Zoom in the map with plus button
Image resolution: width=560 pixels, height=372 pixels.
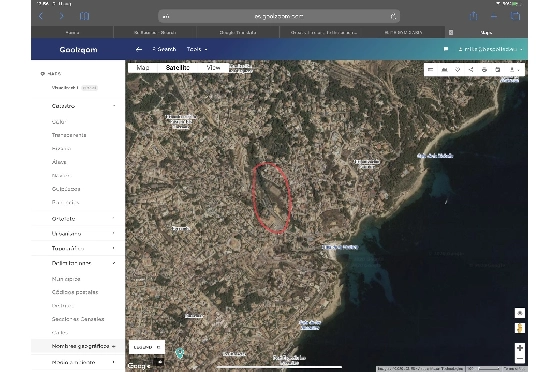click(x=520, y=348)
